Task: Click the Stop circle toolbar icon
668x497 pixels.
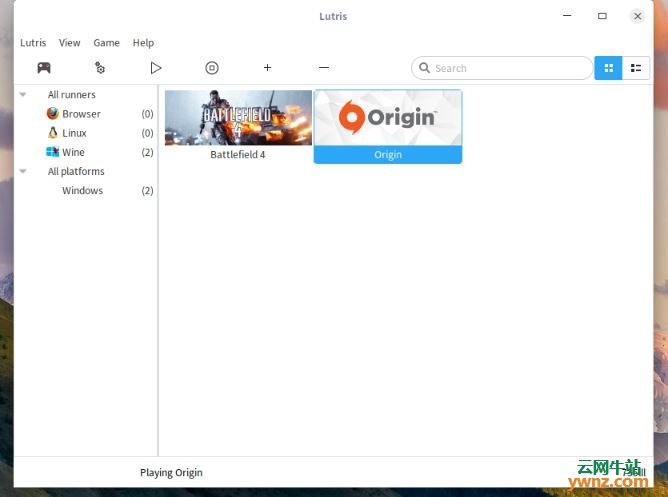Action: coord(212,68)
